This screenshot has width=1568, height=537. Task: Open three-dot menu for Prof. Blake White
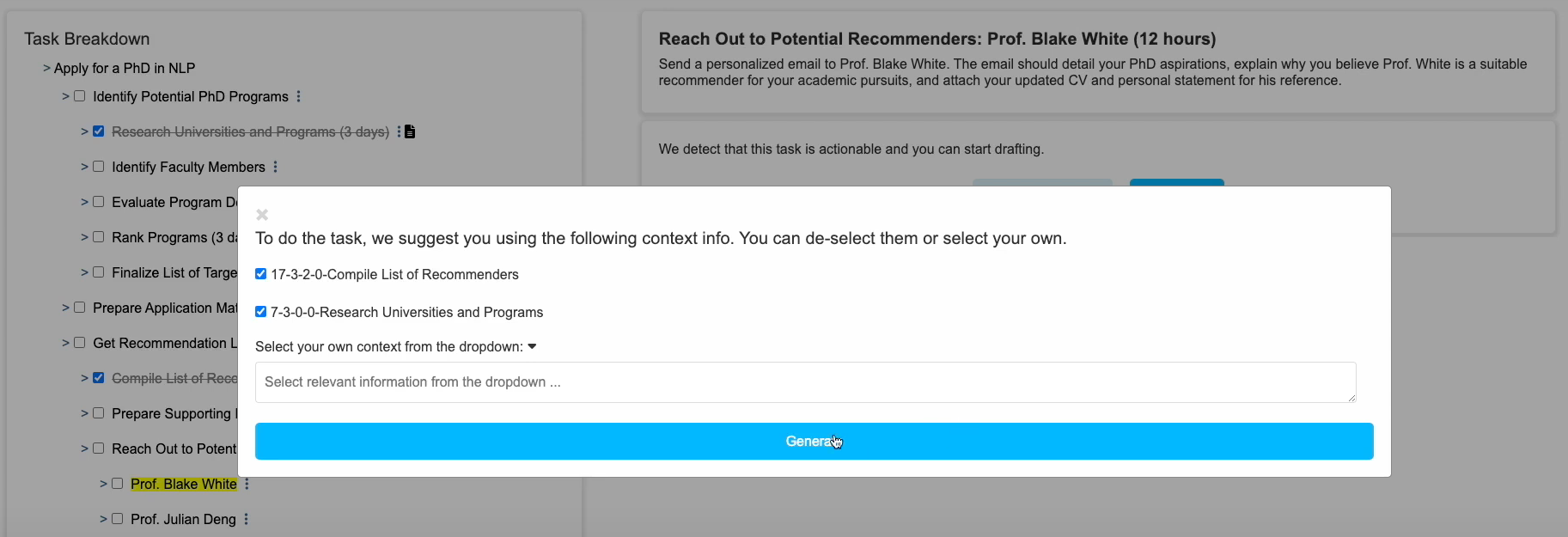click(247, 484)
